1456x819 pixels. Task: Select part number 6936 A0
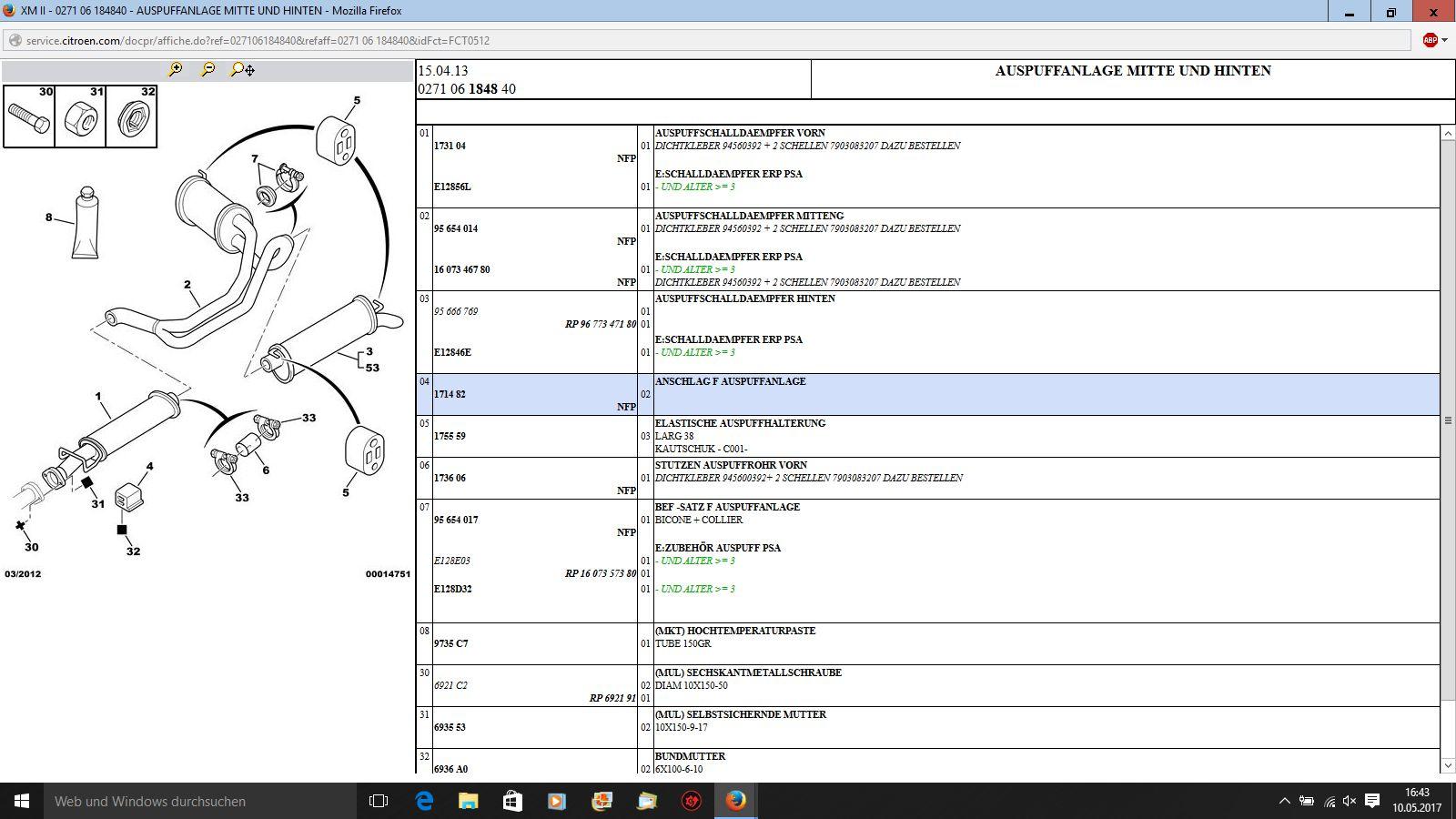point(451,769)
